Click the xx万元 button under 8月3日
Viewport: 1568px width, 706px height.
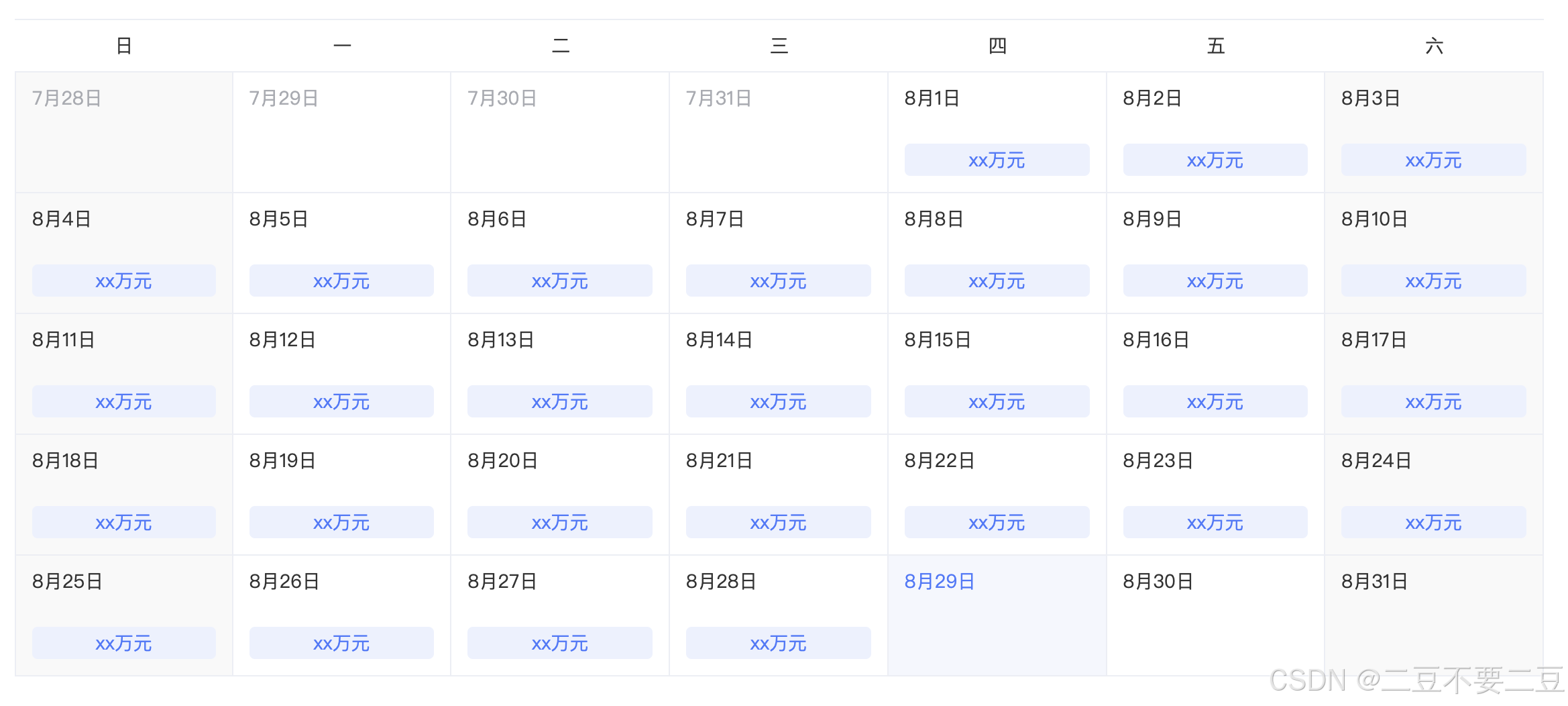[1433, 160]
